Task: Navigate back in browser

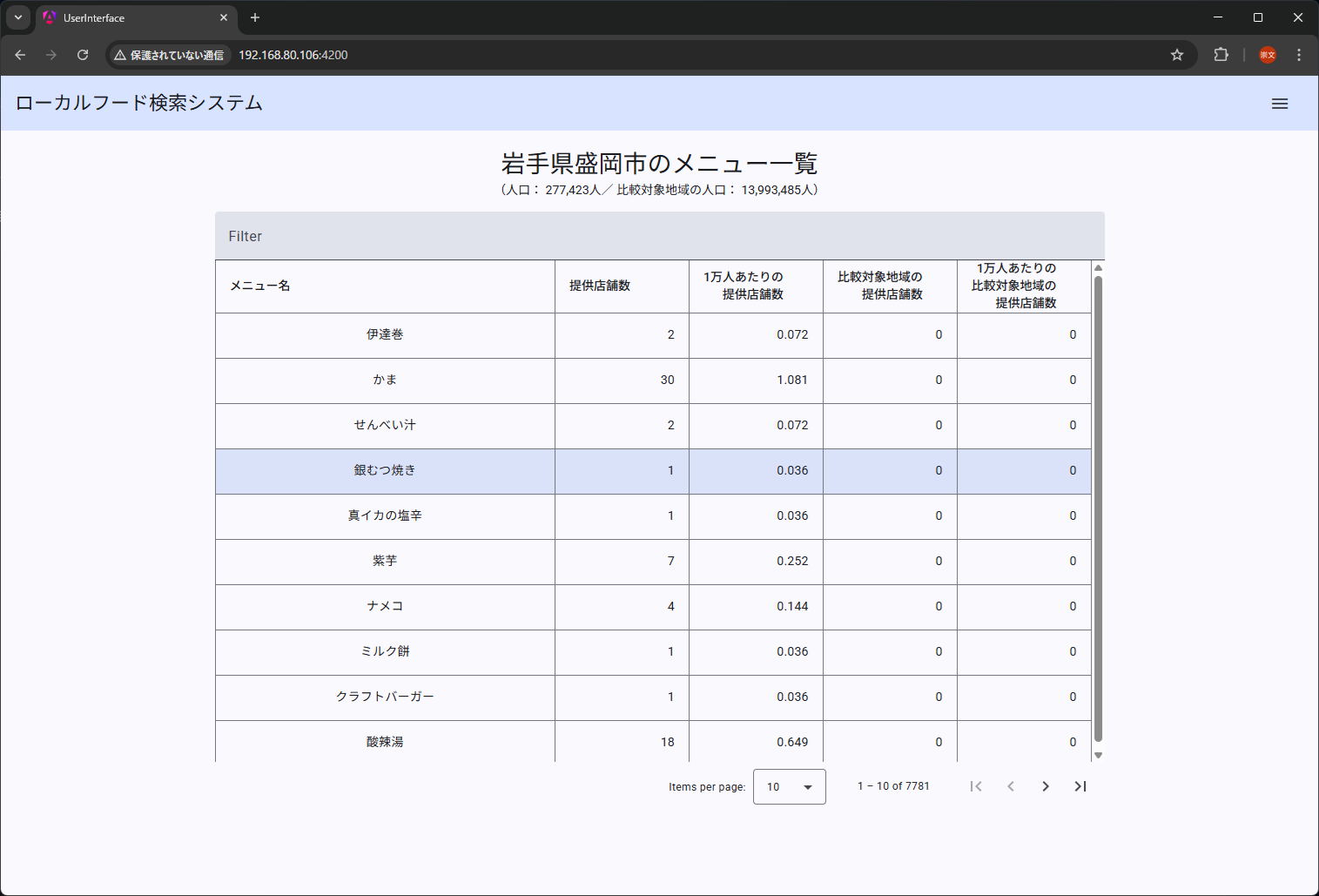Action: click(x=20, y=55)
